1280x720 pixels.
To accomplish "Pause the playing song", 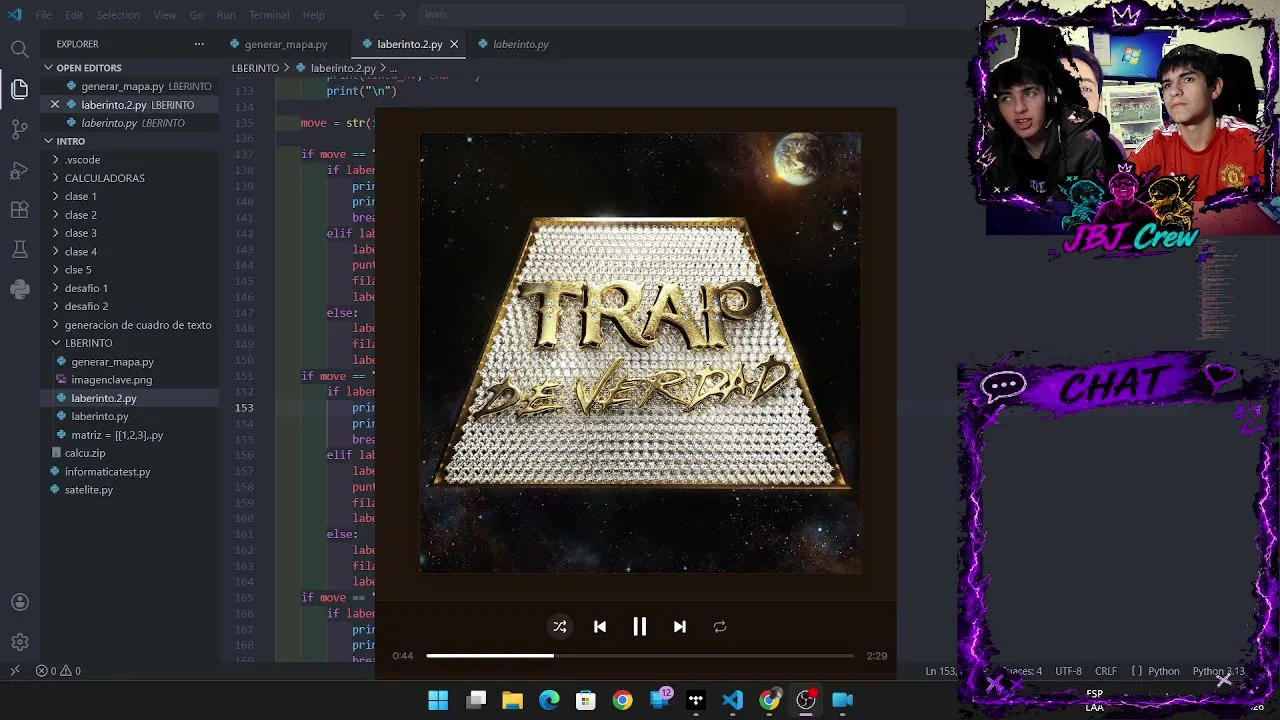I will click(x=640, y=627).
